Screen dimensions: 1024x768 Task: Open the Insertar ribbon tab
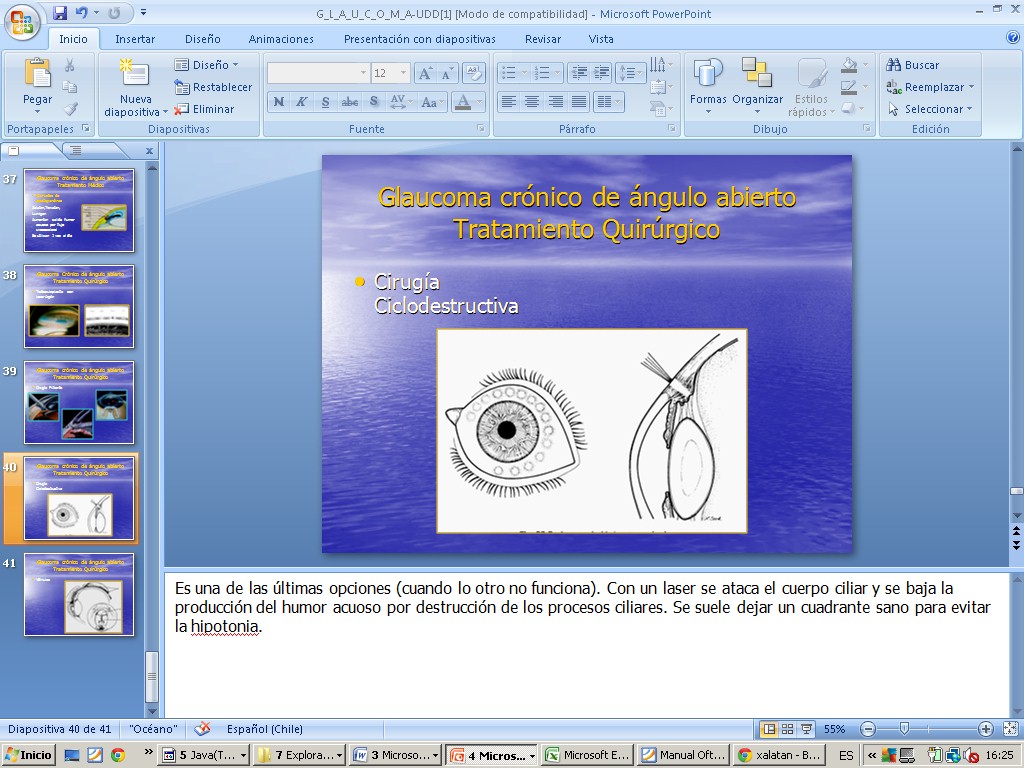135,39
